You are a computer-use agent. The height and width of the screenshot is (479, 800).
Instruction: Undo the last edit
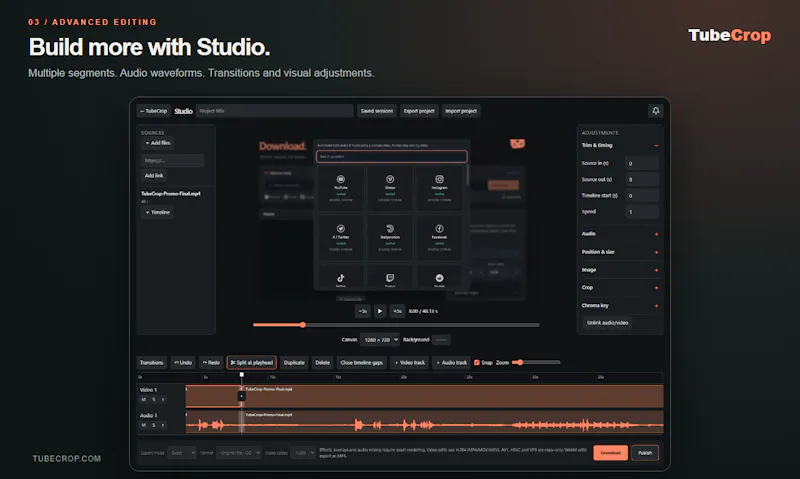click(183, 363)
